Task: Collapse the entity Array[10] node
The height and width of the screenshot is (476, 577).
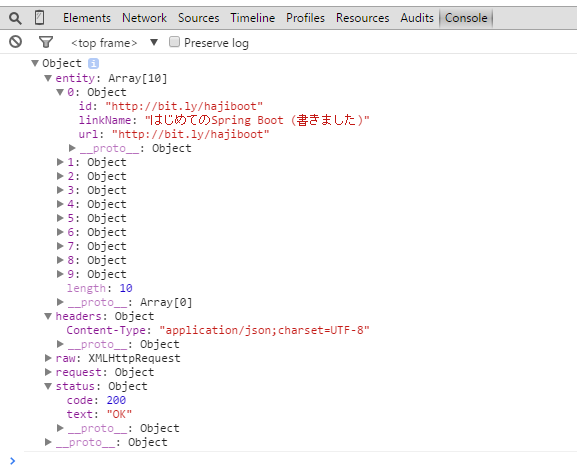Action: point(48,78)
